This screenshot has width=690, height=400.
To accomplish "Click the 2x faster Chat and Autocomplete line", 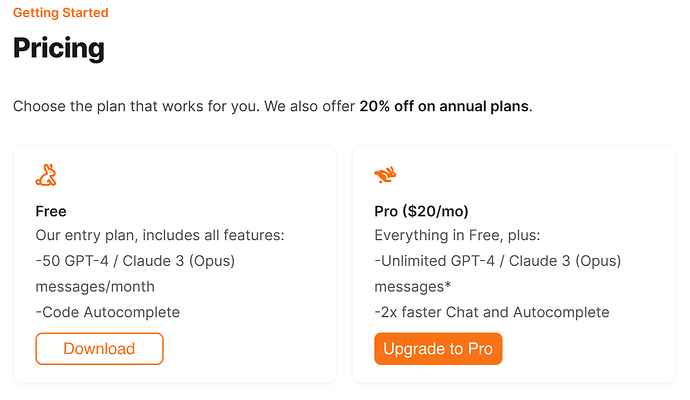I will (x=492, y=312).
